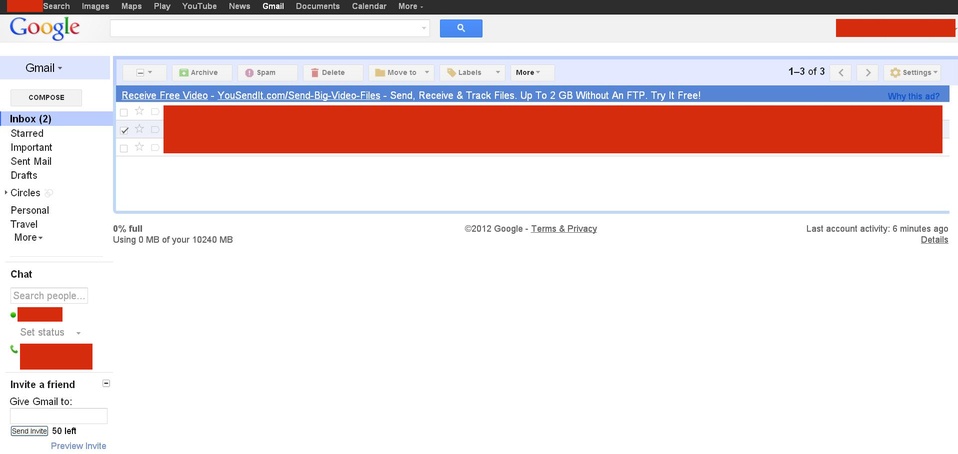The height and width of the screenshot is (454, 958).
Task: Open search options arrow in search box
Action: point(424,28)
